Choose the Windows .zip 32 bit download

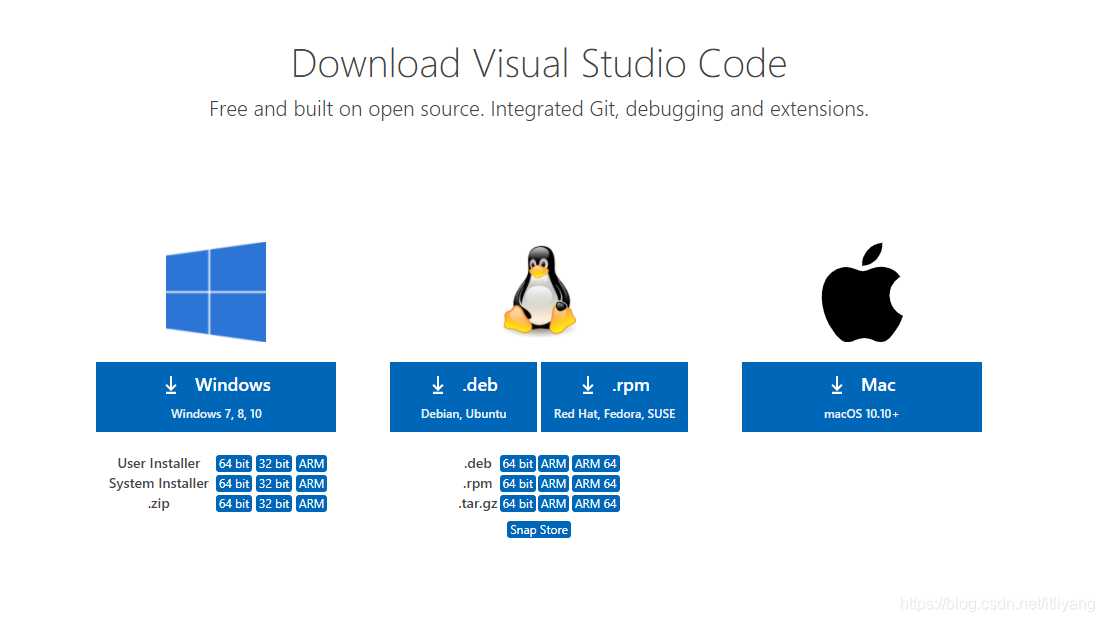274,504
